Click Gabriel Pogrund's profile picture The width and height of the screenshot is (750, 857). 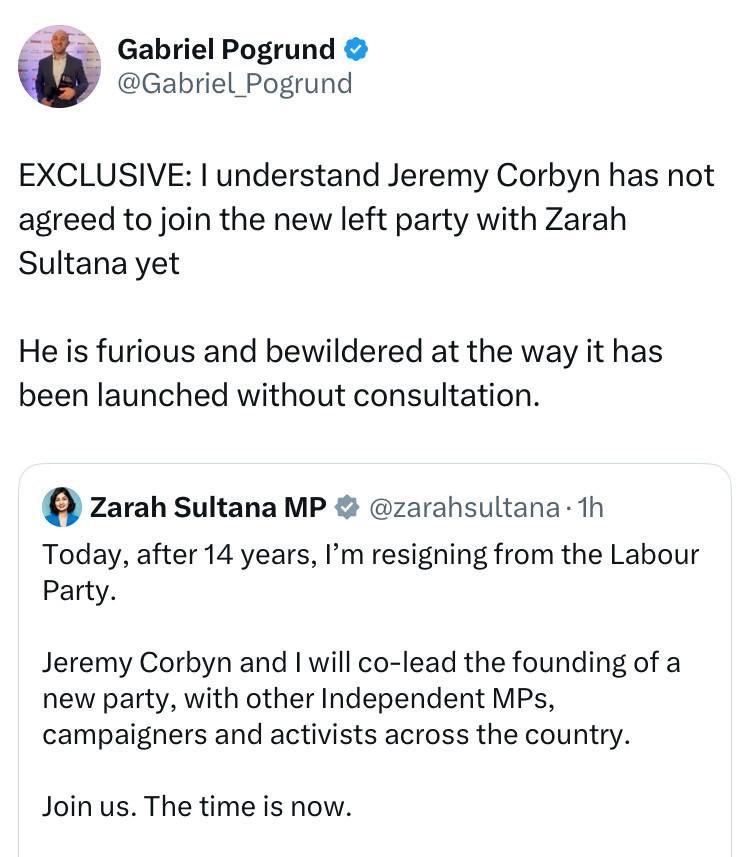click(60, 66)
